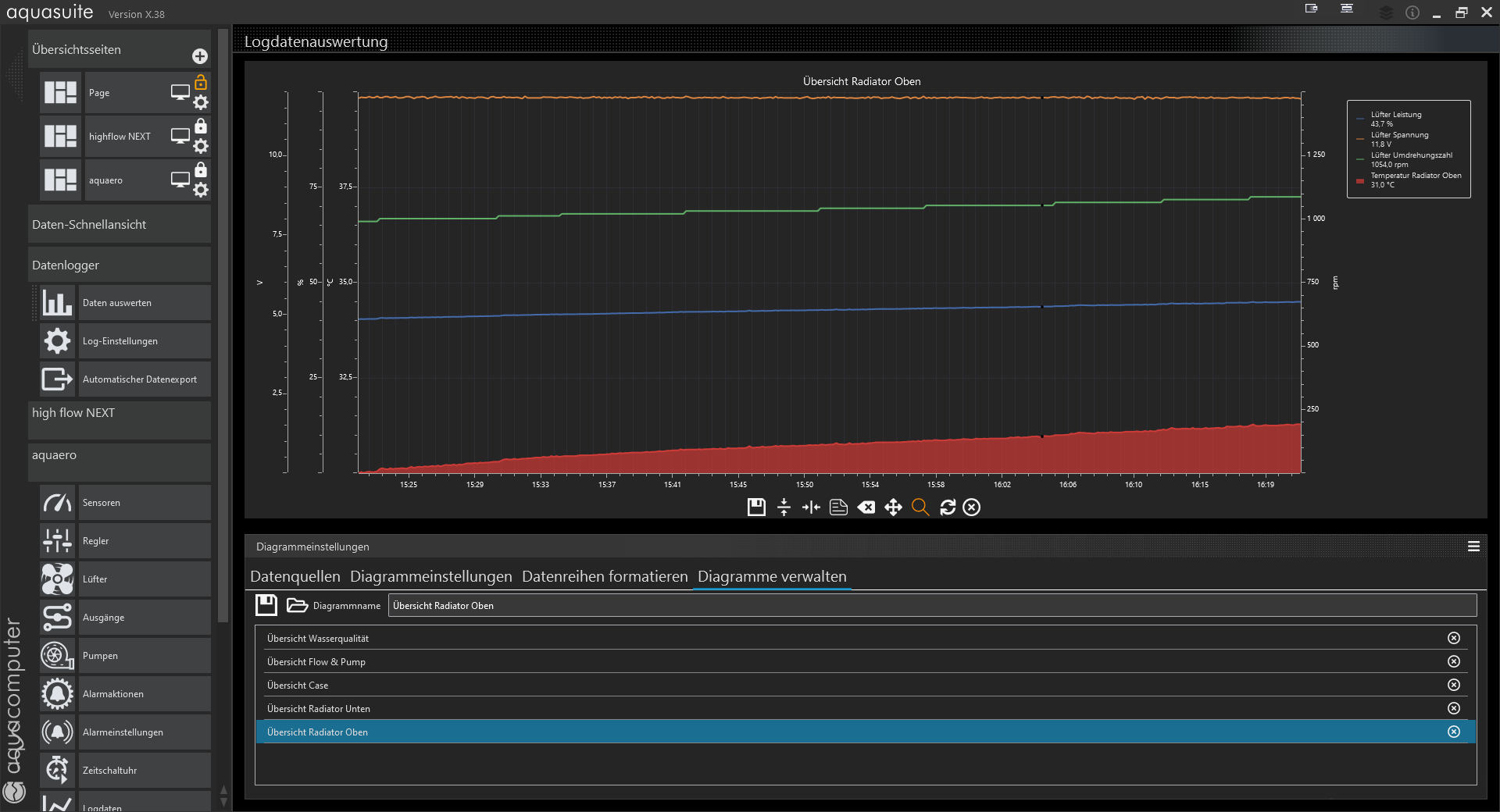1500x812 pixels.
Task: Click the vertical compress axis icon
Action: click(x=784, y=507)
